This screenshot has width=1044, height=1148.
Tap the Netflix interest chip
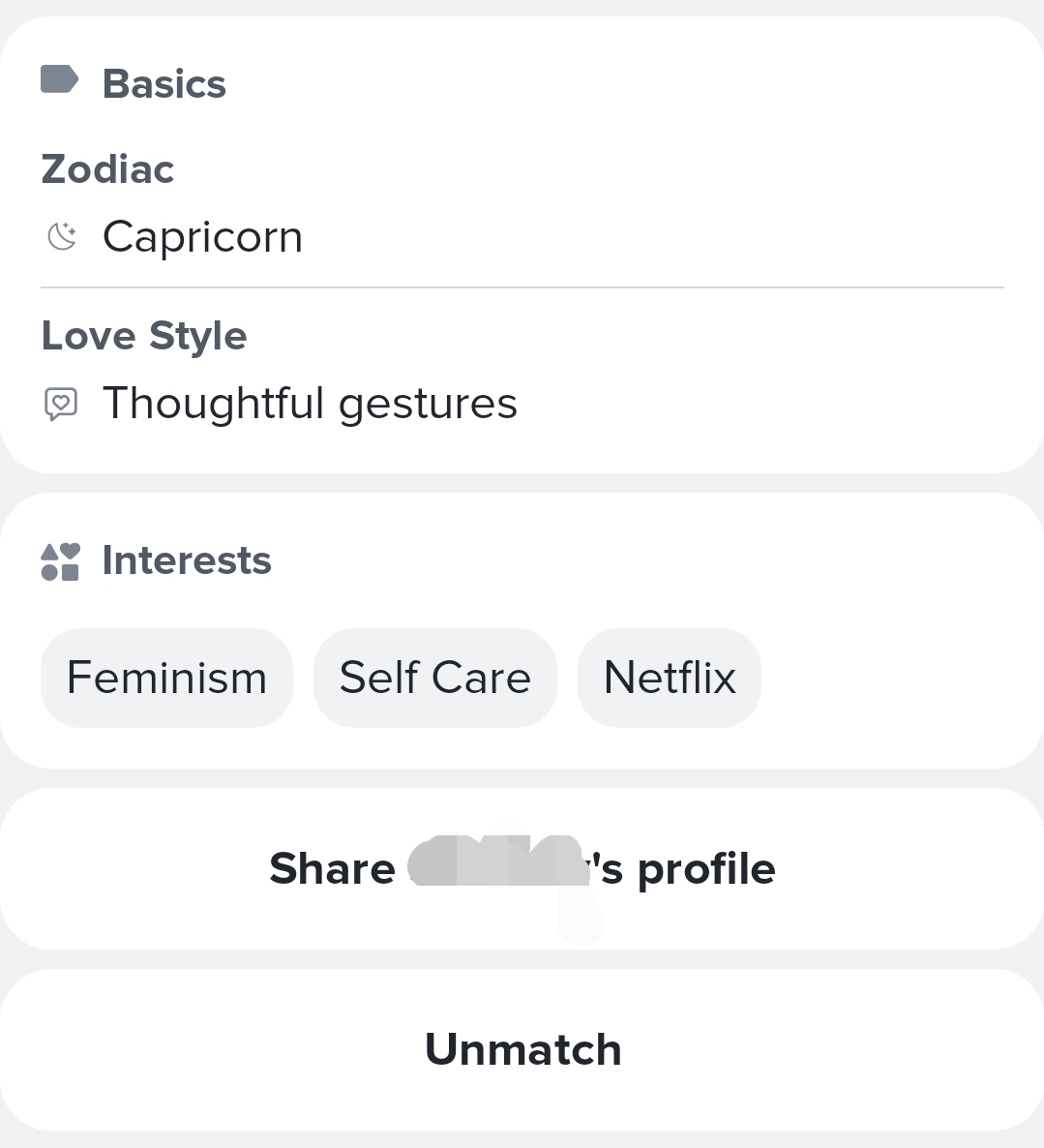pyautogui.click(x=670, y=678)
